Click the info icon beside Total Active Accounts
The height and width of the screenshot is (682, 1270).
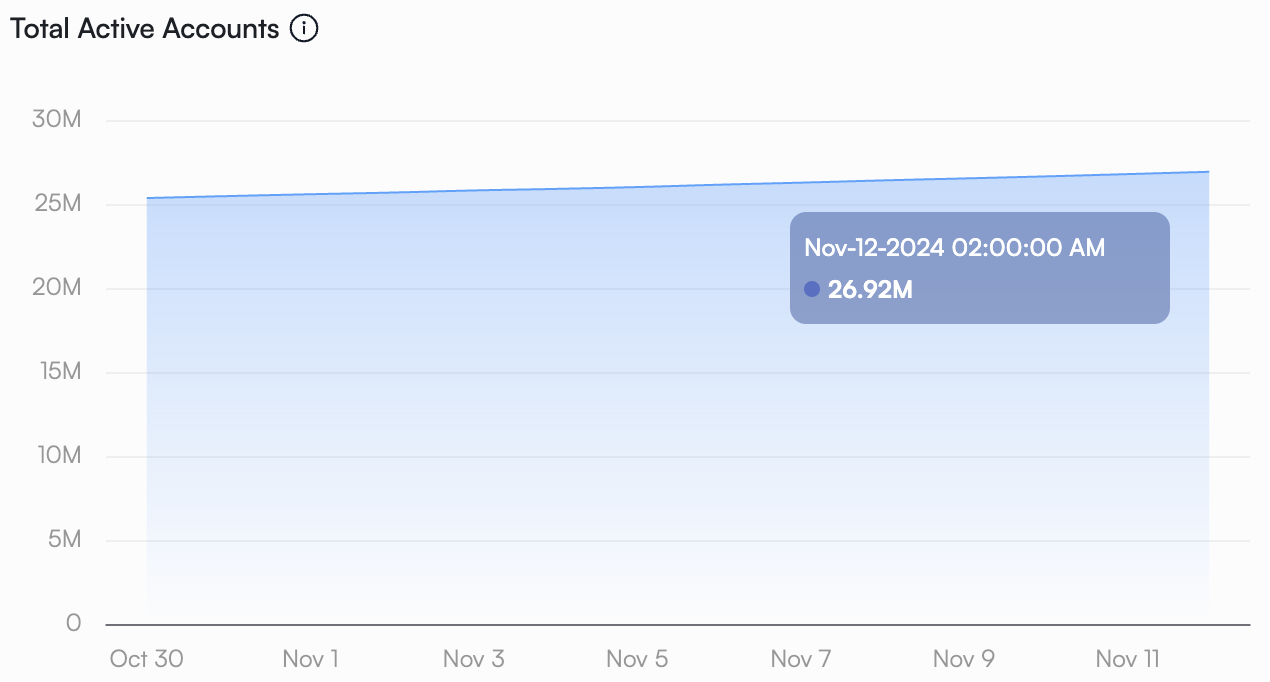(304, 29)
